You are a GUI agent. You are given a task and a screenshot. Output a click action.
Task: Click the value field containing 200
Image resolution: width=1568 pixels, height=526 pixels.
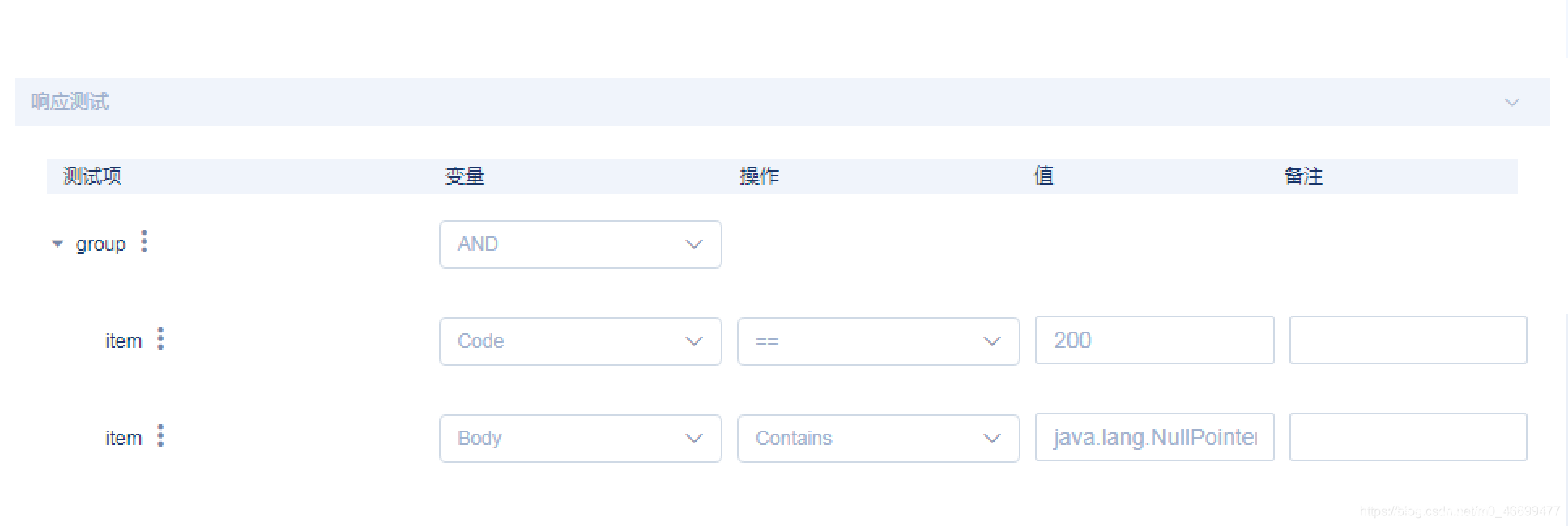[1154, 340]
